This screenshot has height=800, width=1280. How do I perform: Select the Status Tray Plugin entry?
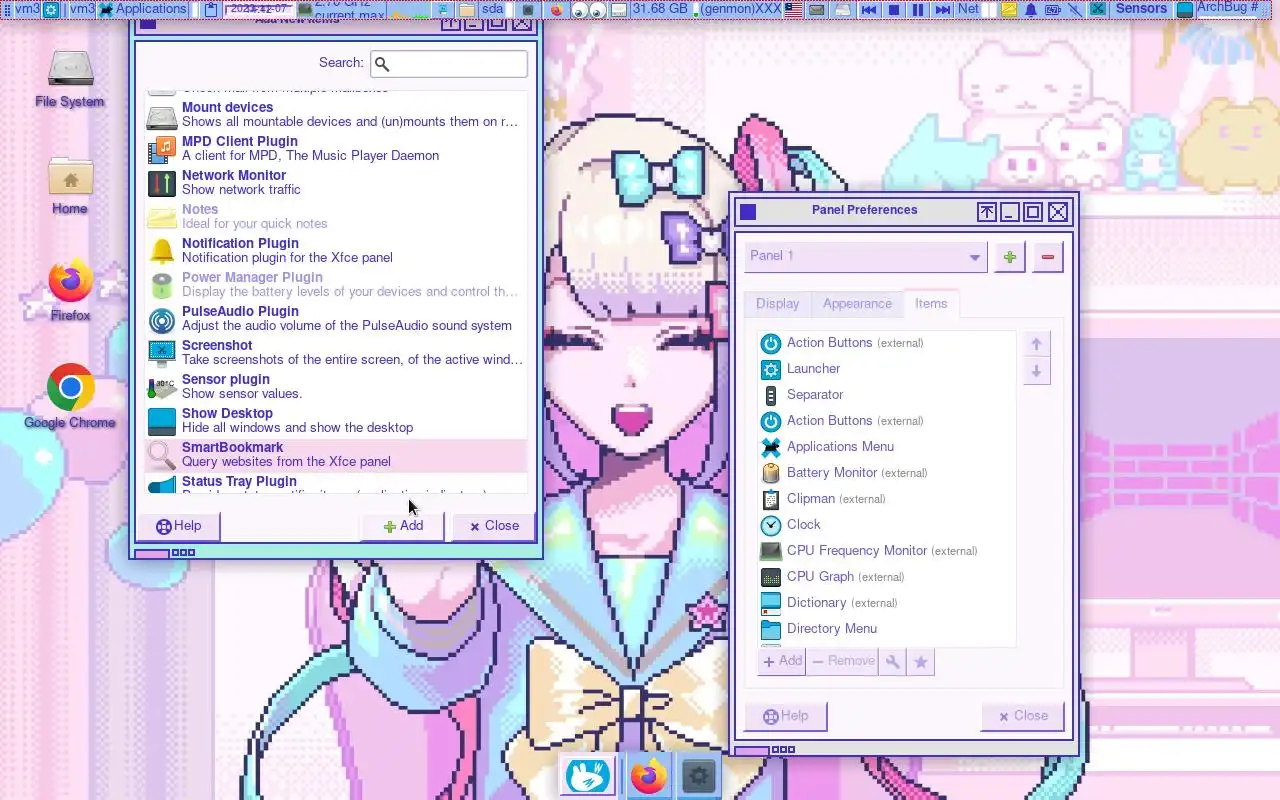click(x=336, y=483)
